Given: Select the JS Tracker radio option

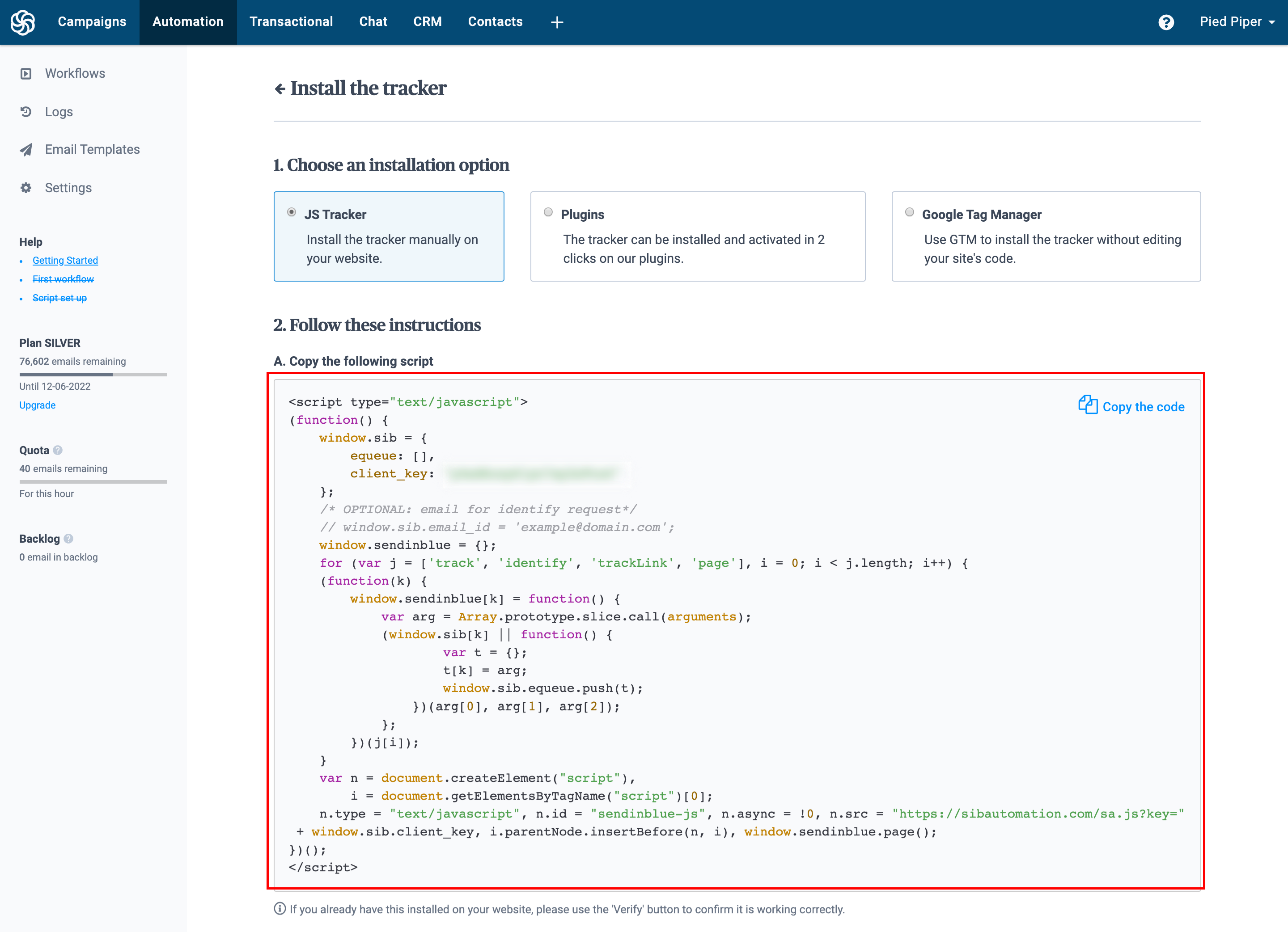Looking at the screenshot, I should 291,212.
